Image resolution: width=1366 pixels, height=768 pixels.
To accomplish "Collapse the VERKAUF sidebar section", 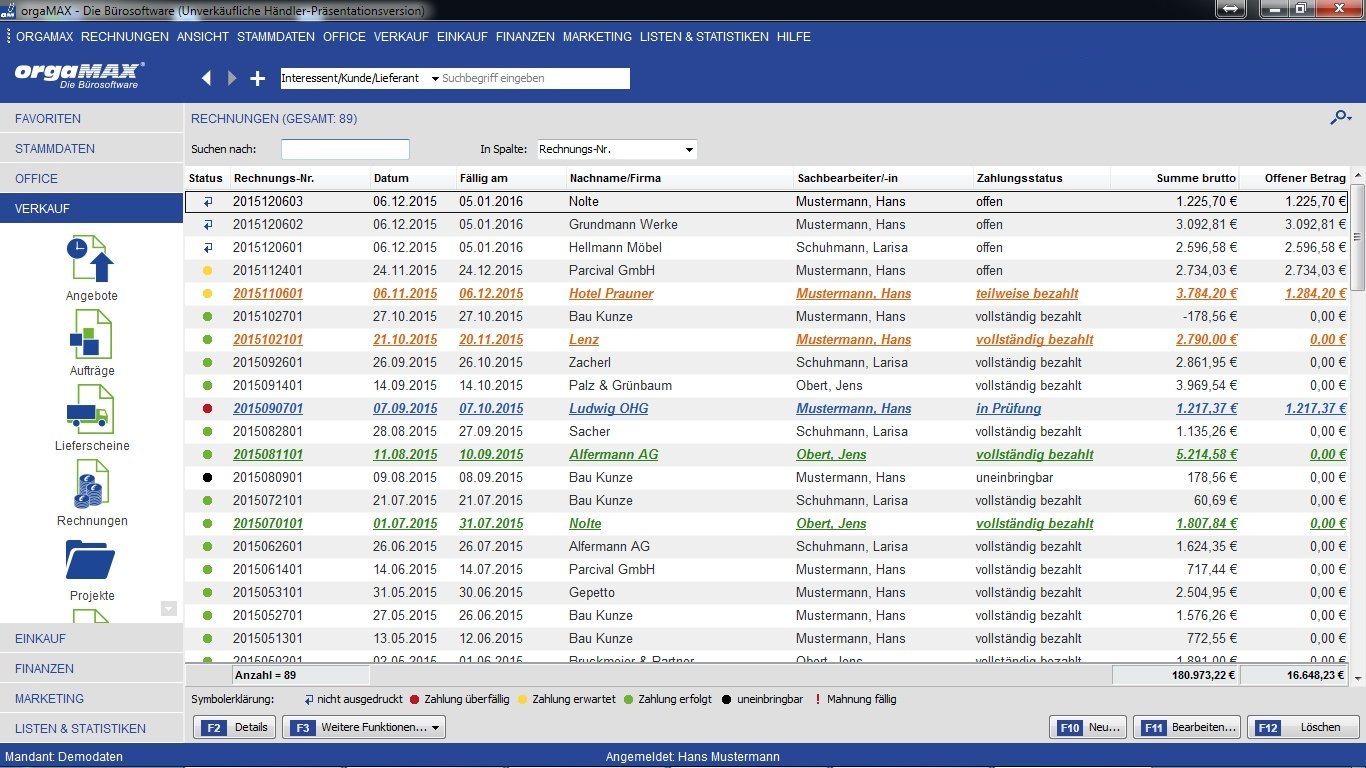I will click(x=91, y=208).
